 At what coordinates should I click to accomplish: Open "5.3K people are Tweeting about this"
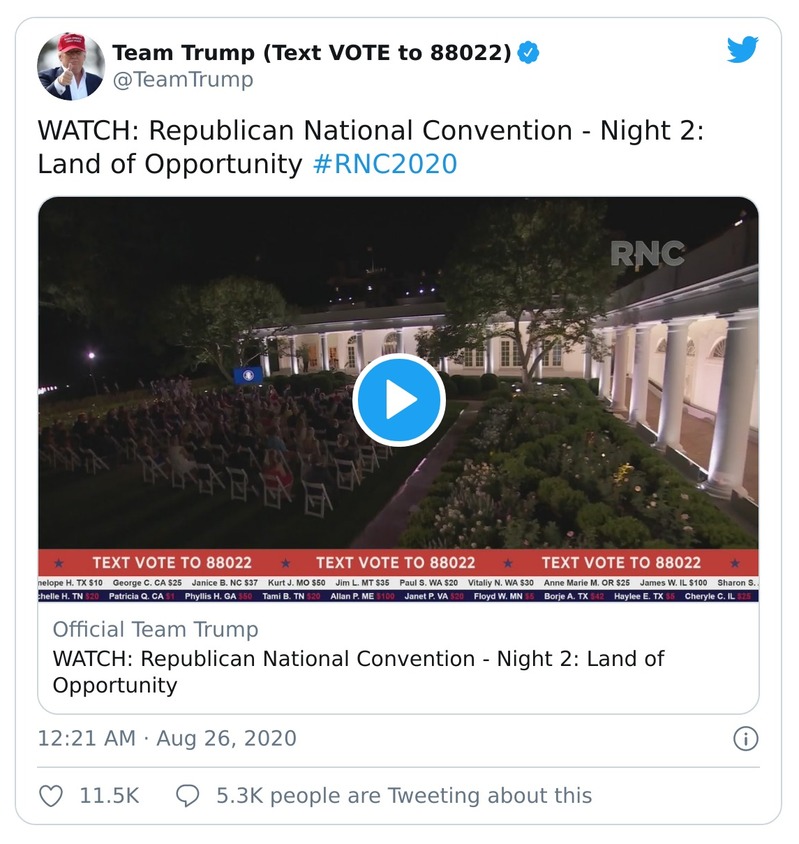coord(404,796)
